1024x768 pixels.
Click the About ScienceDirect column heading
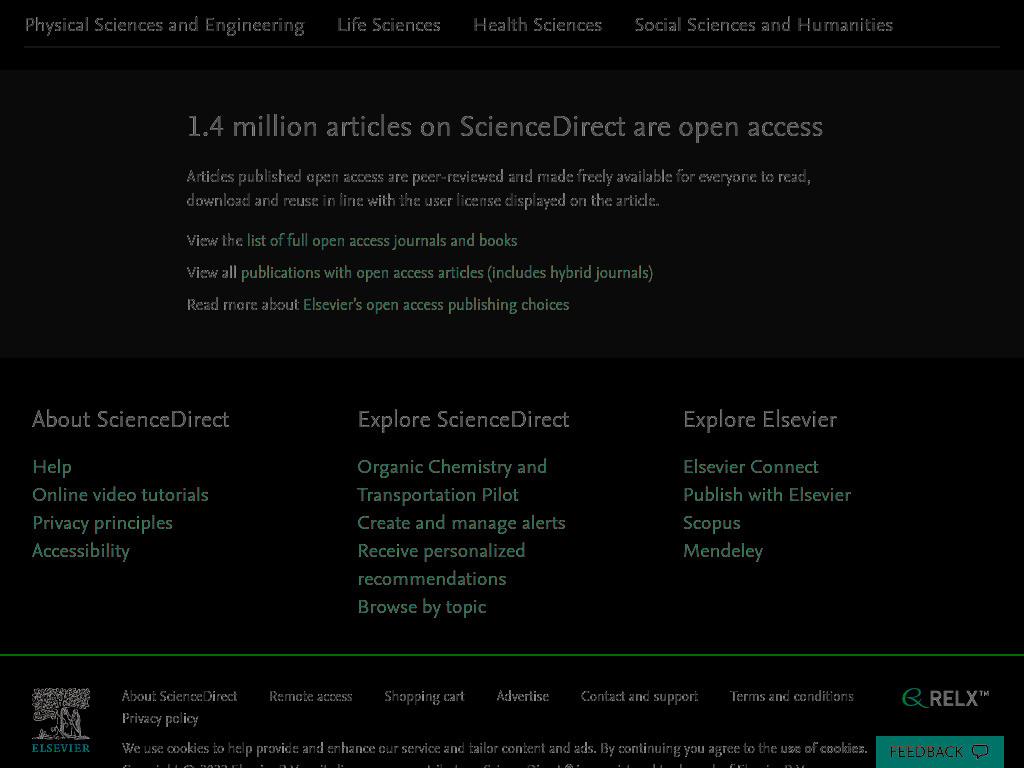(x=131, y=419)
